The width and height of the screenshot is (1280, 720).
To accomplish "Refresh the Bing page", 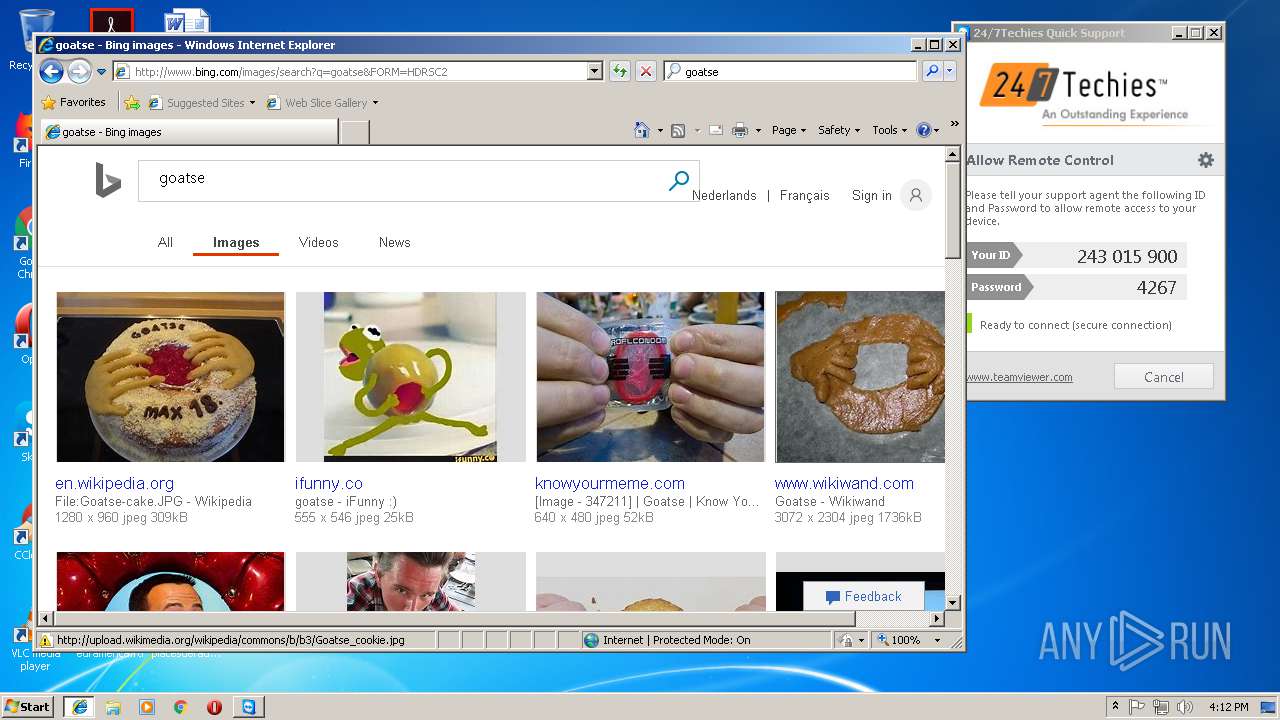I will 620,71.
